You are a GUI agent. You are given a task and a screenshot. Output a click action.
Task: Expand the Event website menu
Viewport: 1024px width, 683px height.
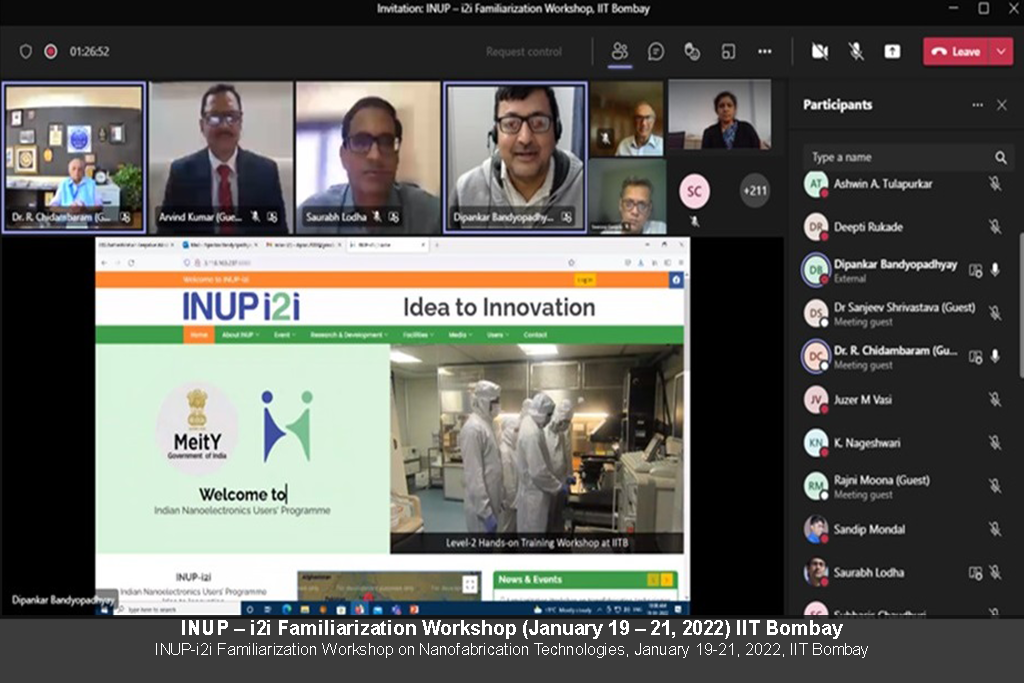point(284,335)
